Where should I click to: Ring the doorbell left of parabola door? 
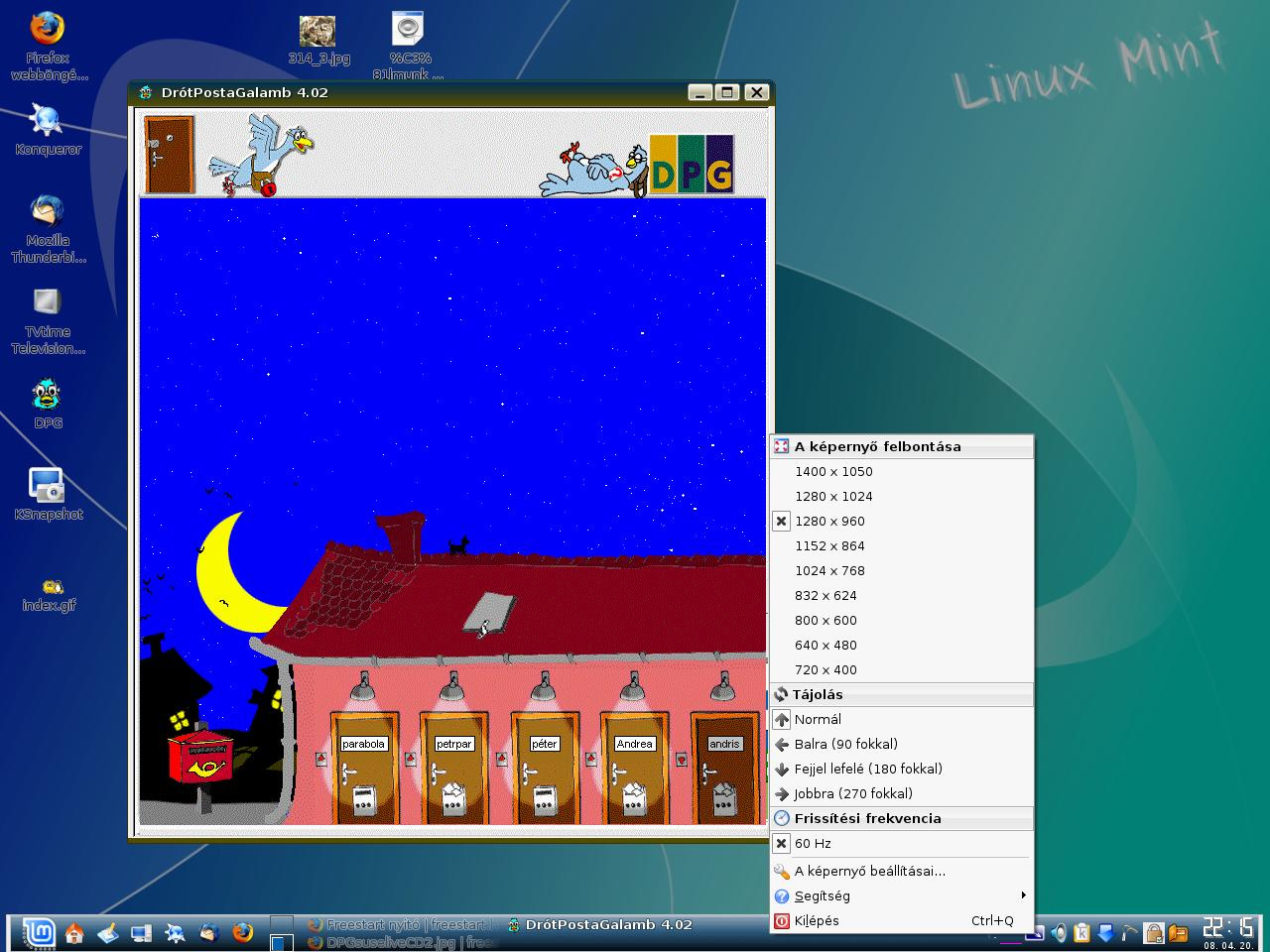point(320,760)
